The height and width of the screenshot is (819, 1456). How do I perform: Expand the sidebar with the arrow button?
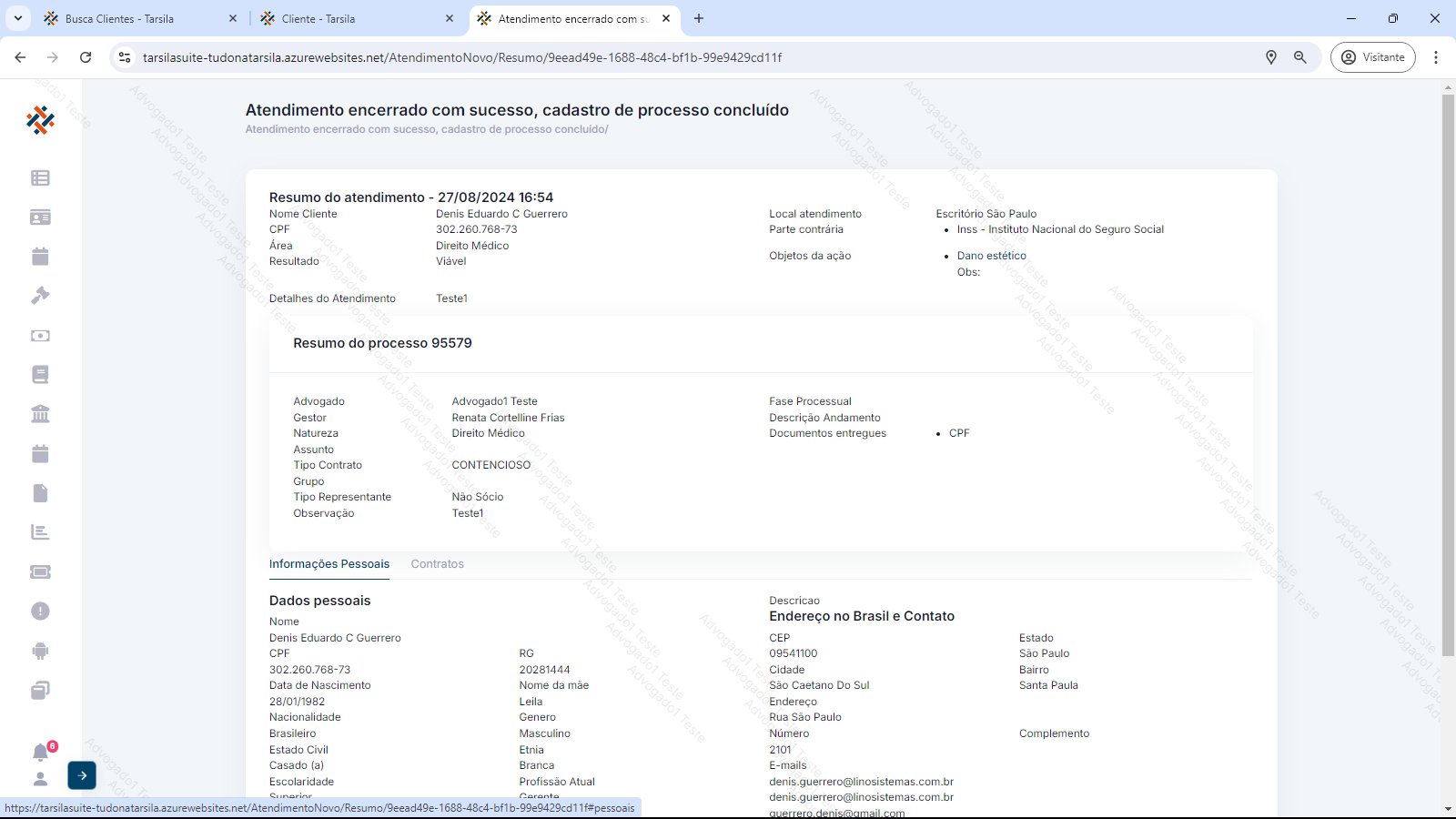(82, 775)
